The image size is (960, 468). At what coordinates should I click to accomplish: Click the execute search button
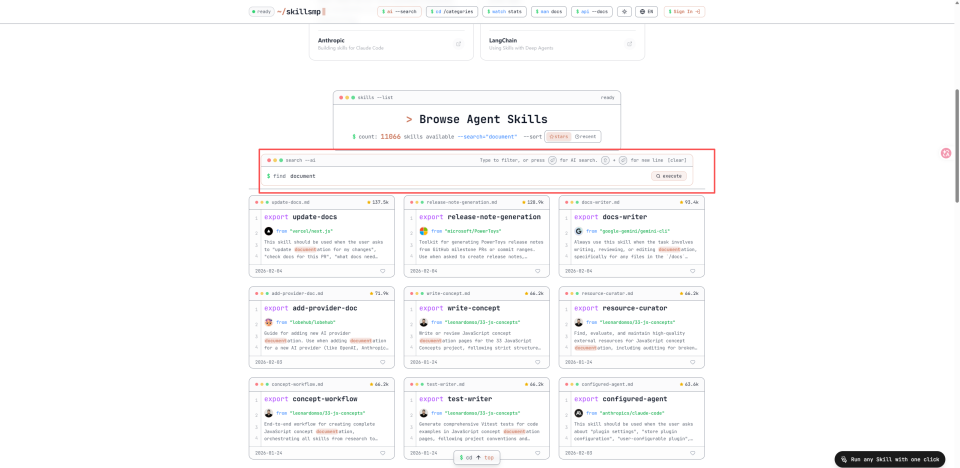tap(669, 176)
